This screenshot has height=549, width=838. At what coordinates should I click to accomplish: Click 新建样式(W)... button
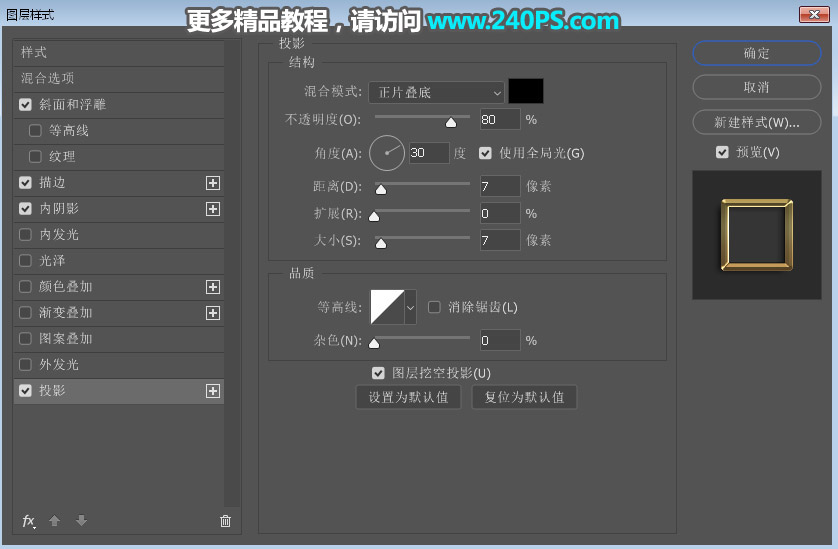click(x=756, y=122)
